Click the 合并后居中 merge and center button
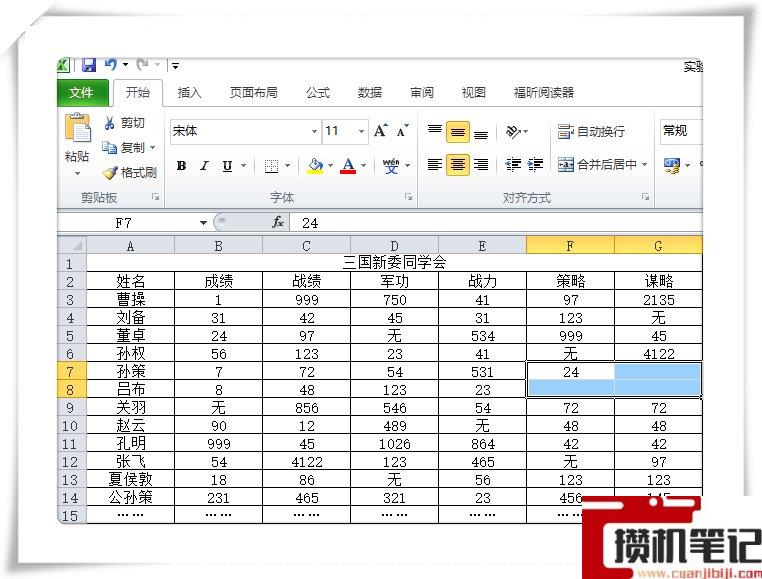 tap(597, 165)
